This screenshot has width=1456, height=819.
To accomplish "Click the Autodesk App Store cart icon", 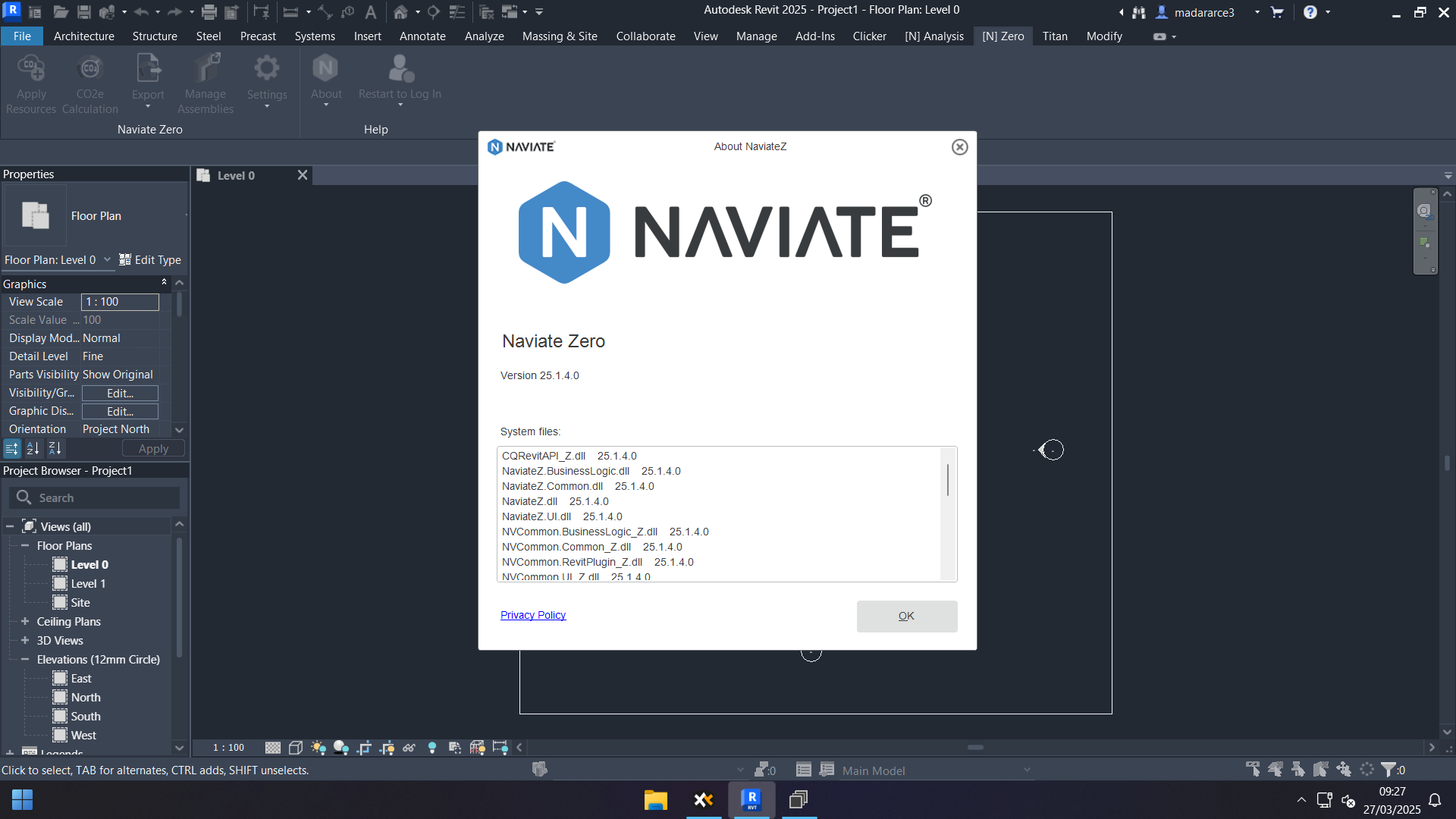I will point(1277,12).
